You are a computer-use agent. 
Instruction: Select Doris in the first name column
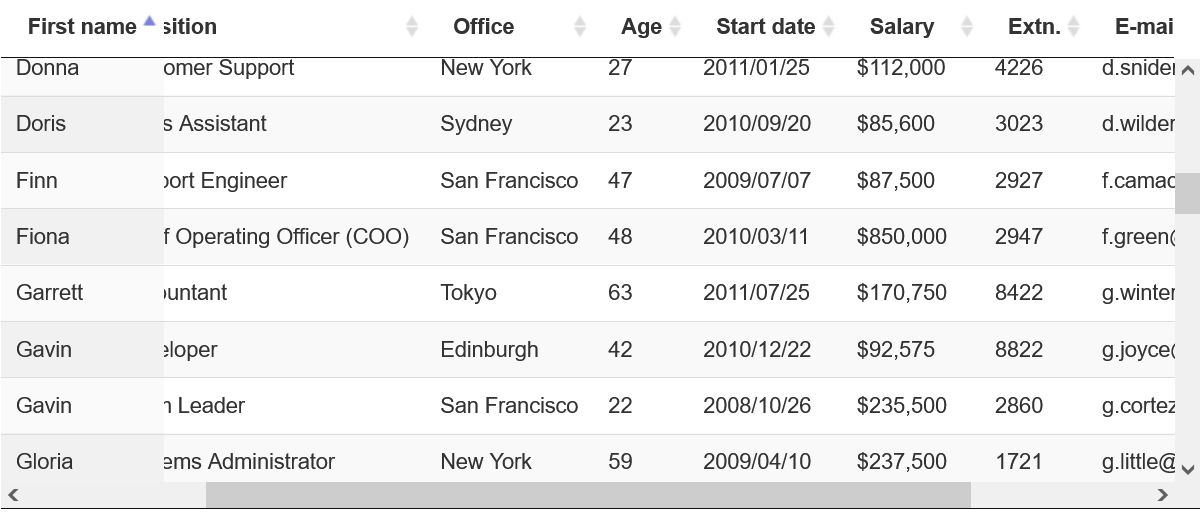point(41,124)
